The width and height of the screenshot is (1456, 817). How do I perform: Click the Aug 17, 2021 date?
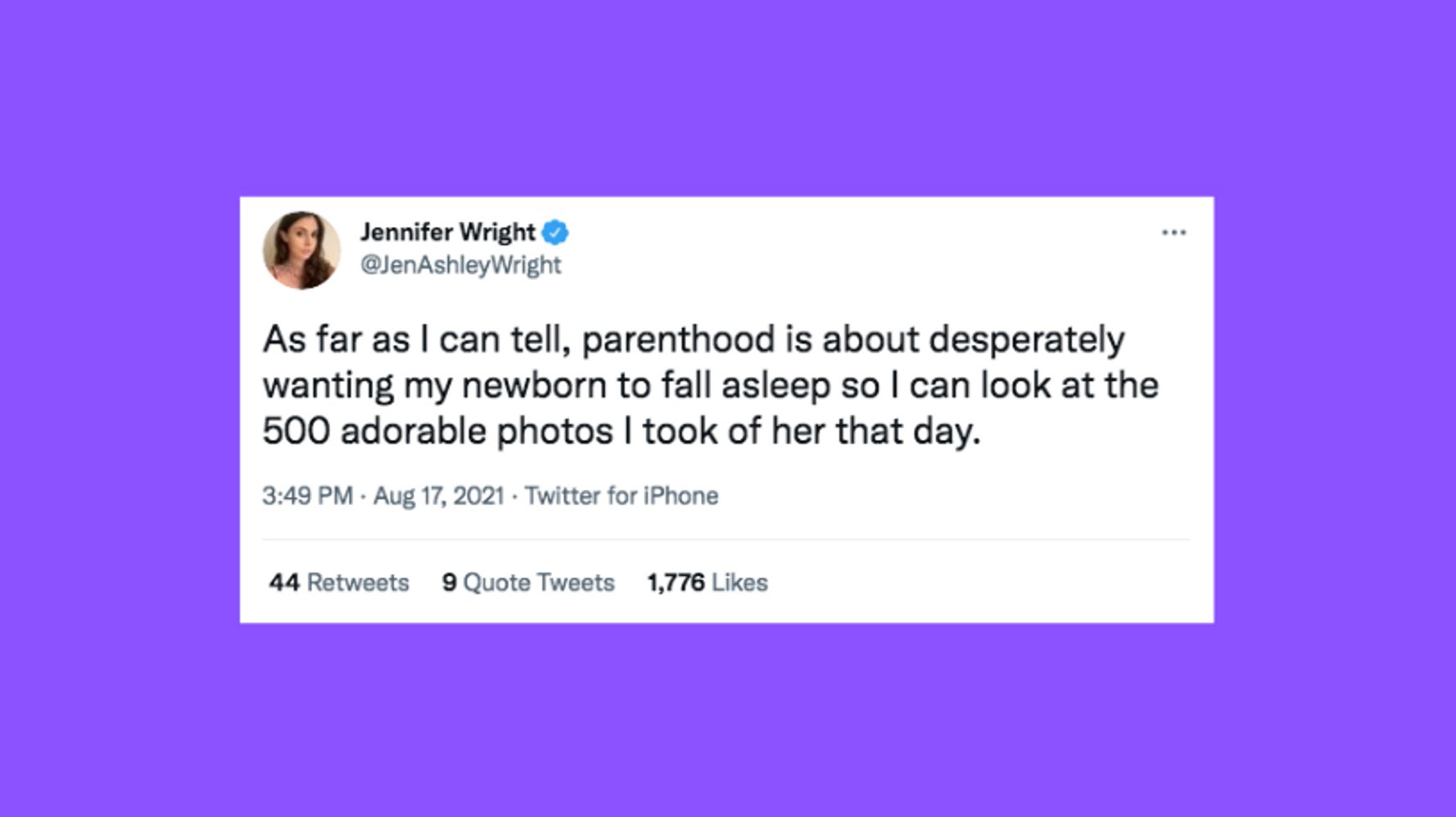click(438, 496)
